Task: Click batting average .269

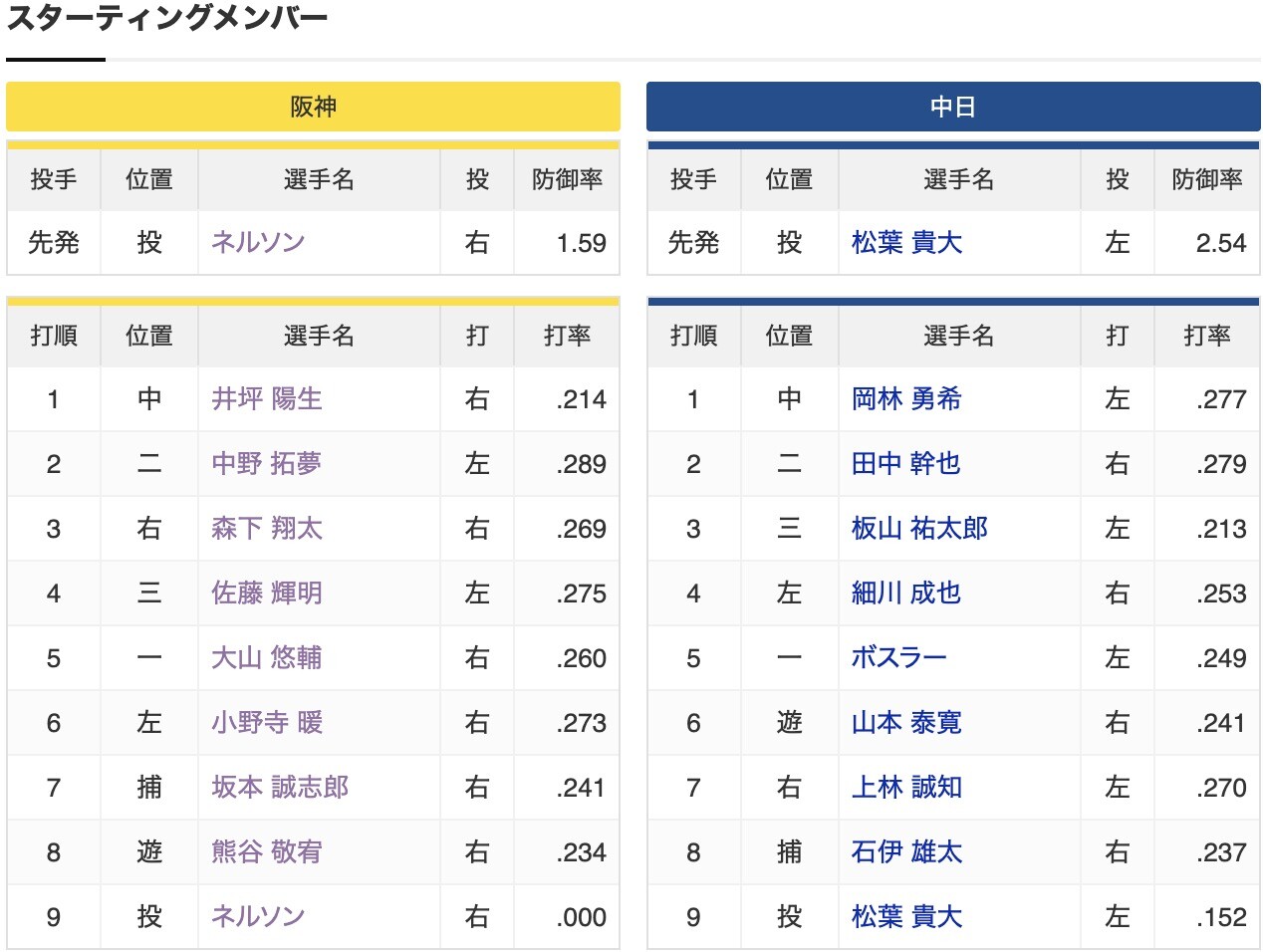Action: [582, 528]
